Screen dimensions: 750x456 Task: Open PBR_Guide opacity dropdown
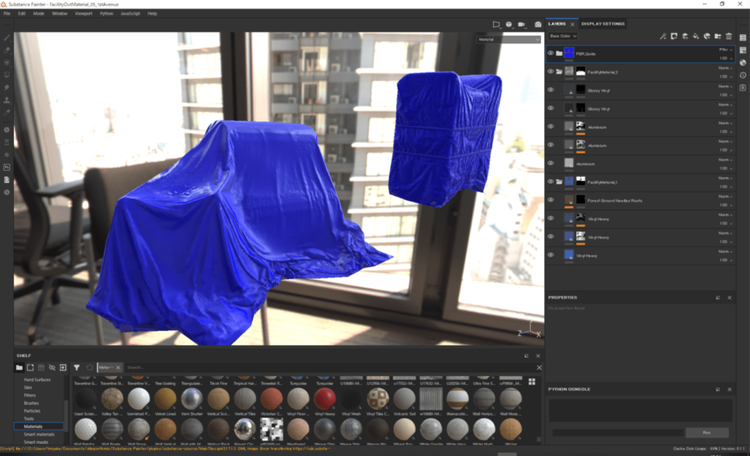726,58
